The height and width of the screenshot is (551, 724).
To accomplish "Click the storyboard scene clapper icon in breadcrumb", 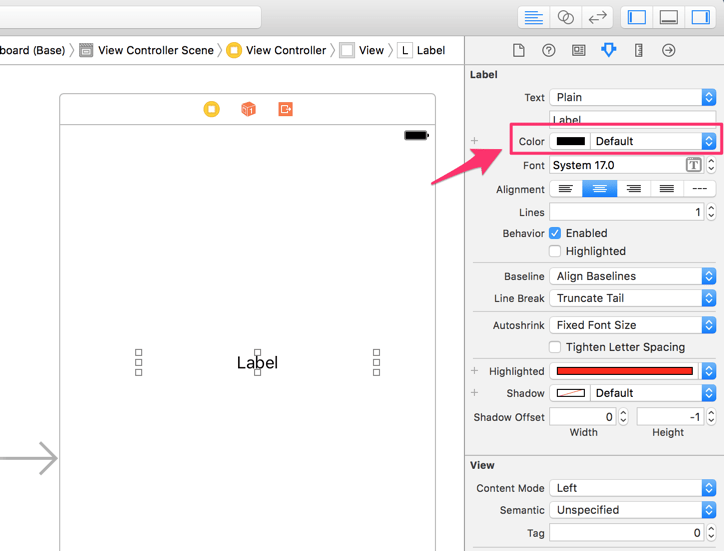I will [x=86, y=50].
